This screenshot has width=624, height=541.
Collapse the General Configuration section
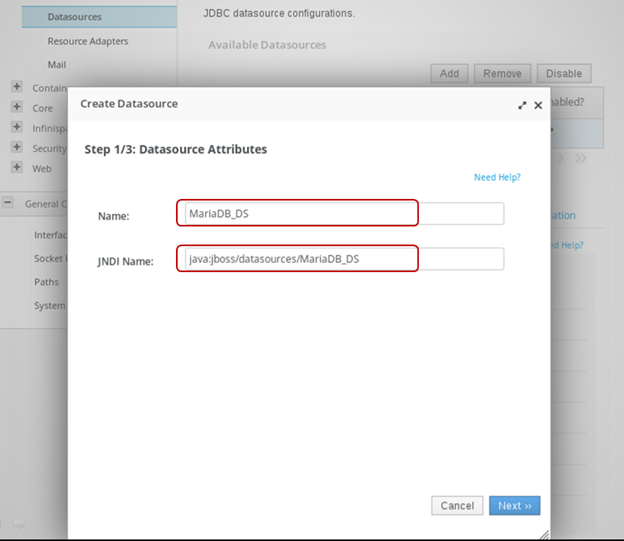click(8, 203)
